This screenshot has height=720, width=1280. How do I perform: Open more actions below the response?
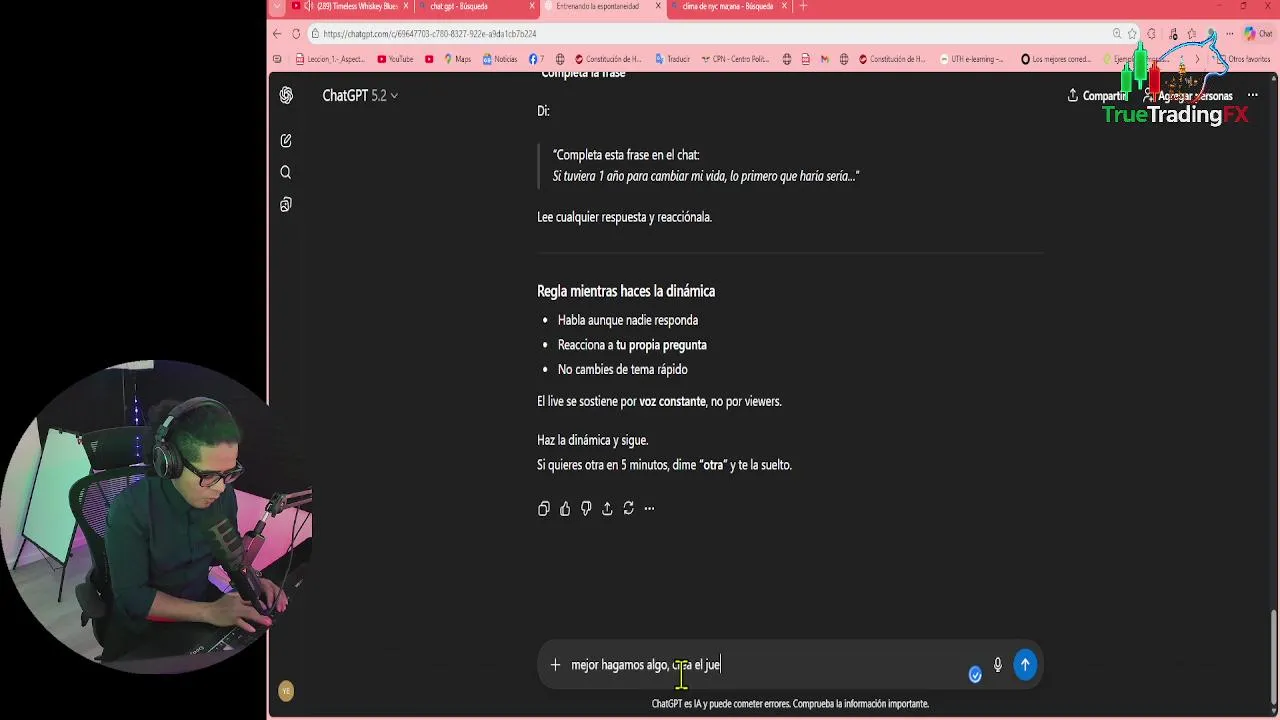tap(649, 509)
